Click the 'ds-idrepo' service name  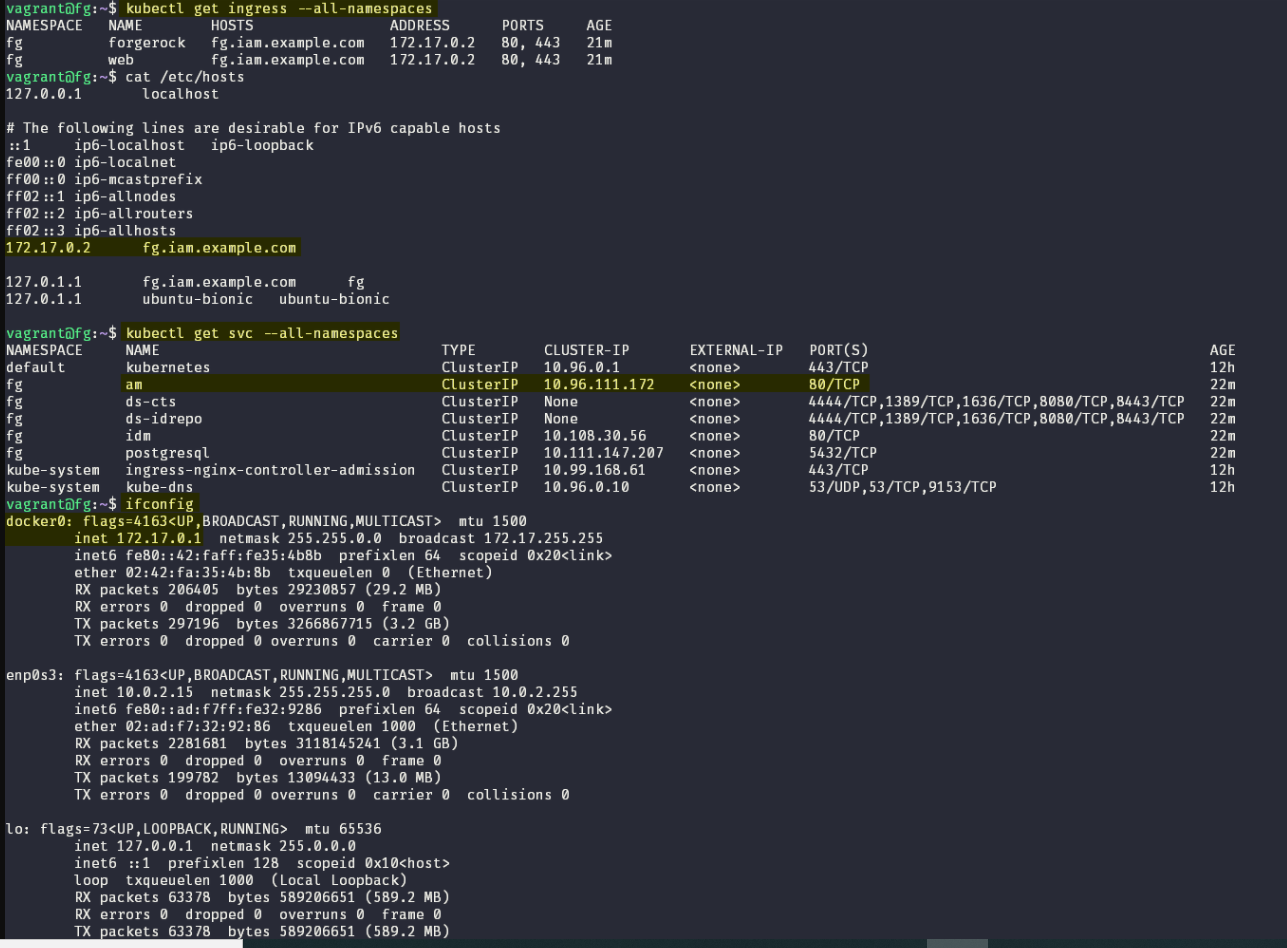coord(164,418)
